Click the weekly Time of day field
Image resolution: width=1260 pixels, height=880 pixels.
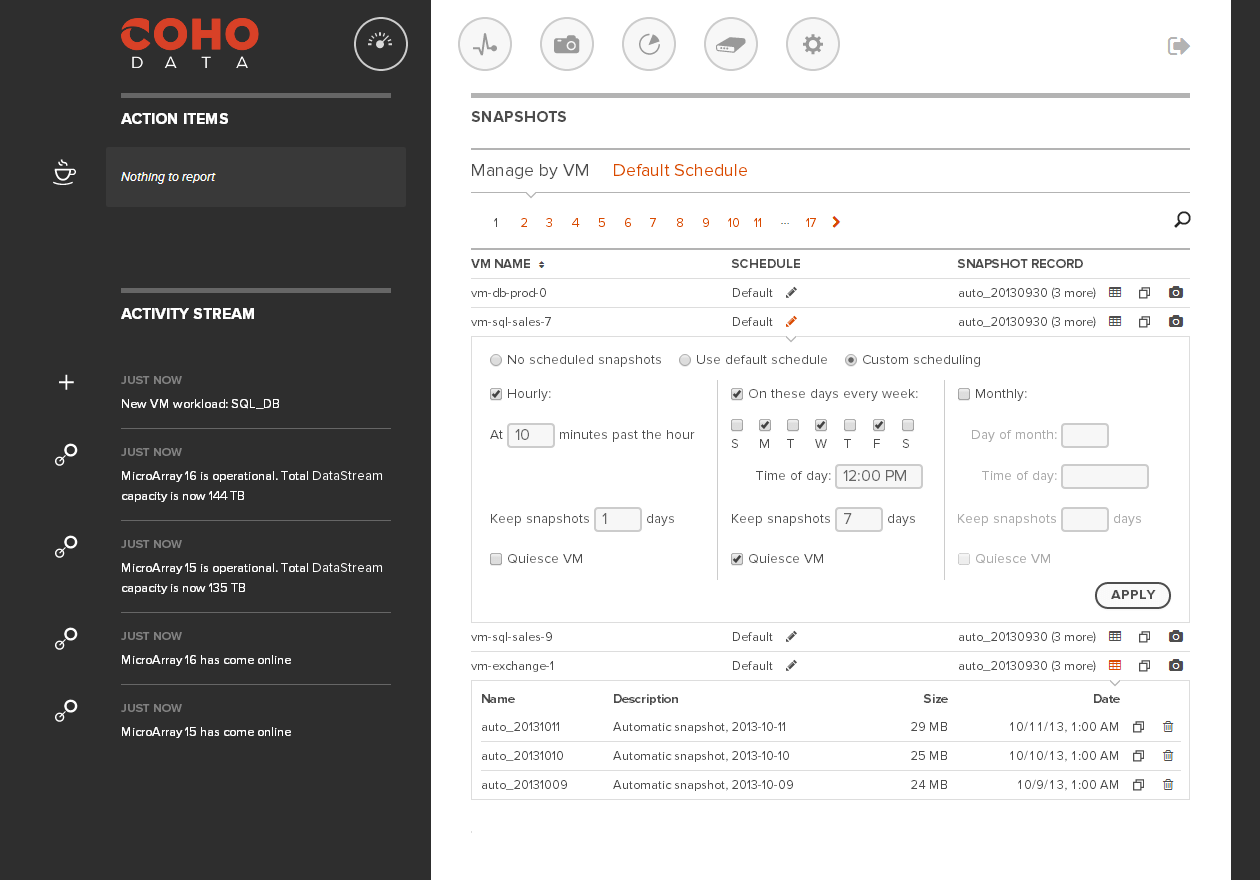click(x=878, y=476)
